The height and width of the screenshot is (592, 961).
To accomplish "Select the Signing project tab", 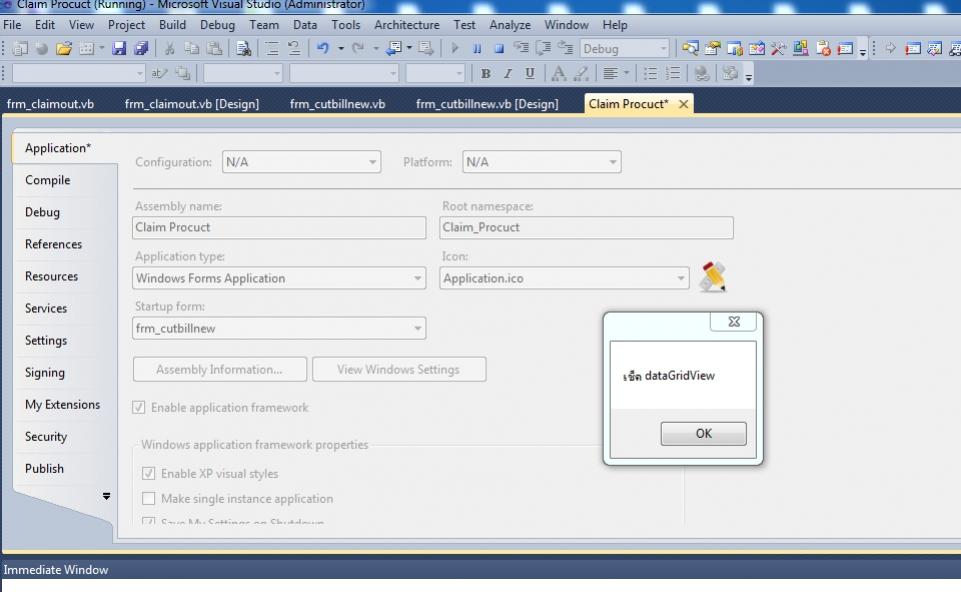I will click(x=45, y=372).
